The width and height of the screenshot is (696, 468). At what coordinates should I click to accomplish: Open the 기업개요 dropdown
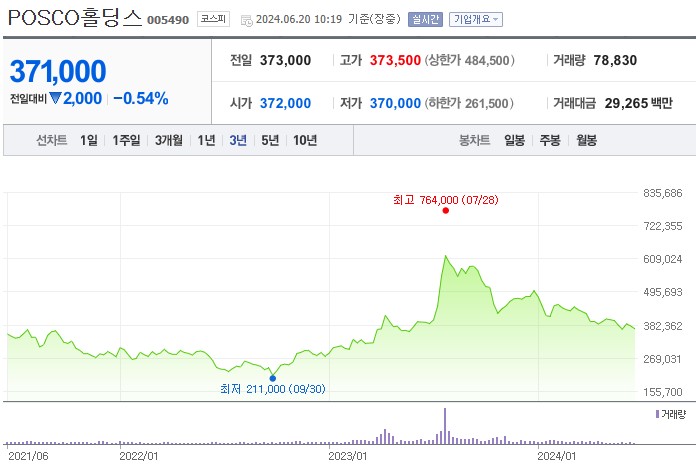[x=476, y=20]
